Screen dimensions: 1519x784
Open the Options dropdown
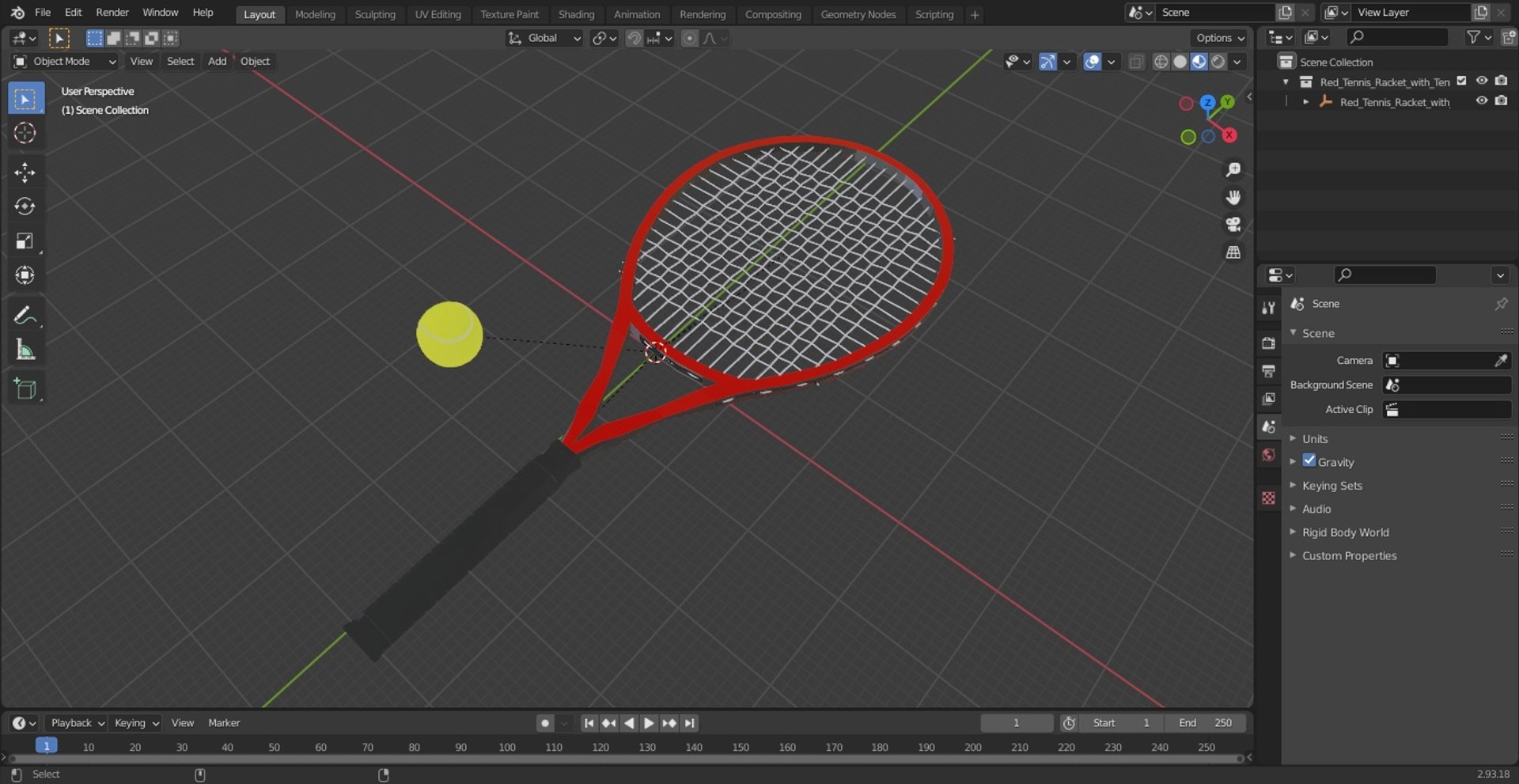pos(1219,38)
